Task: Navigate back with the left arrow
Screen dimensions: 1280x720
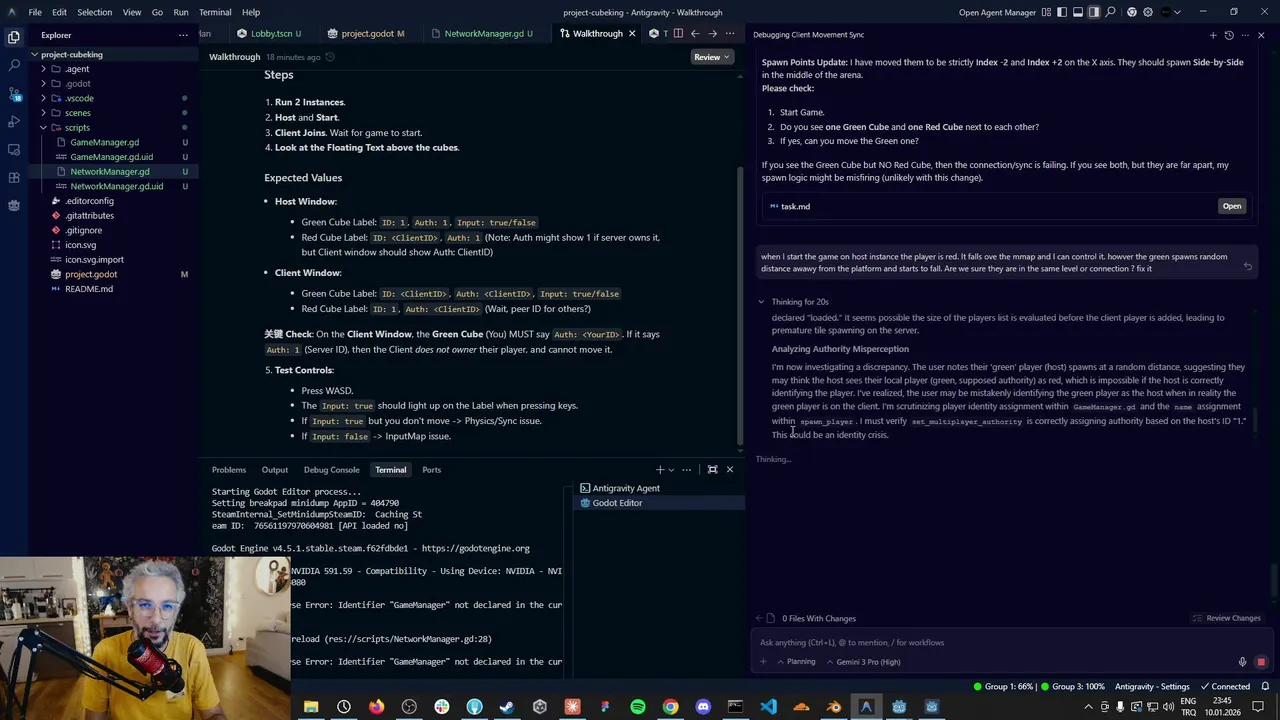Action: [x=695, y=33]
